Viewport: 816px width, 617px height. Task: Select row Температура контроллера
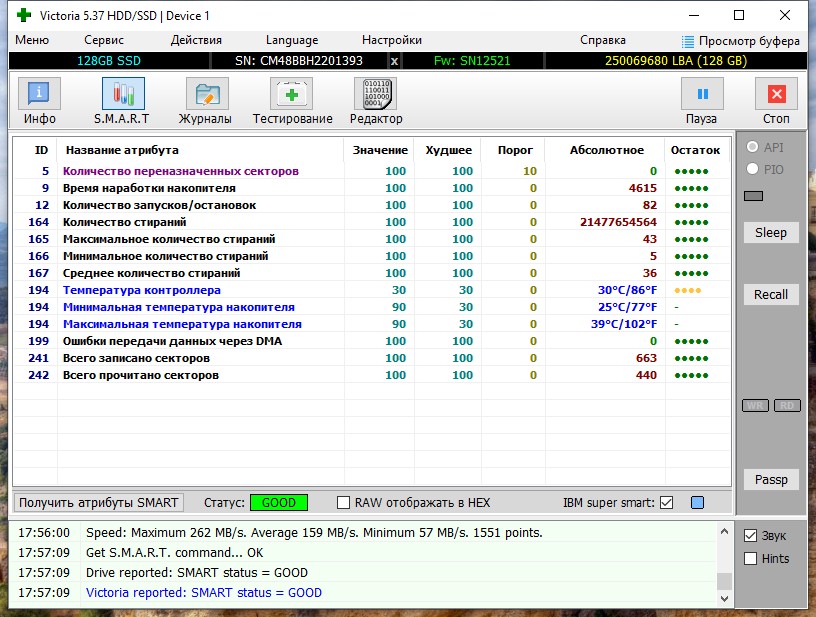pyautogui.click(x=372, y=290)
